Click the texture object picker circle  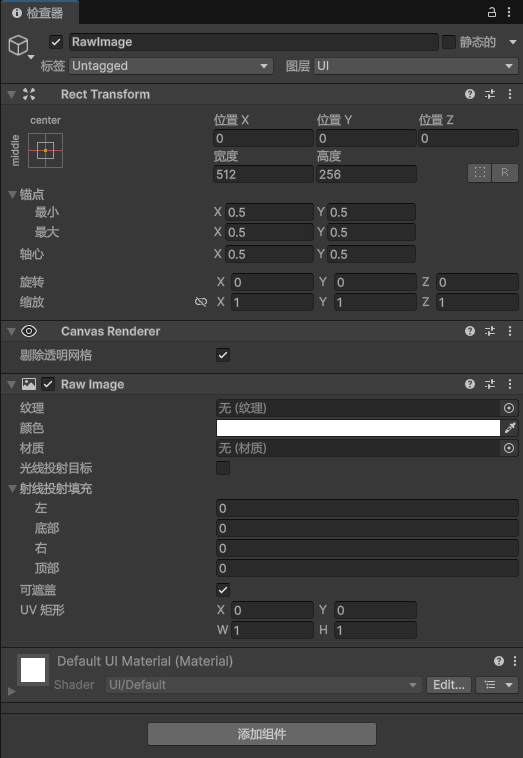pyautogui.click(x=509, y=408)
